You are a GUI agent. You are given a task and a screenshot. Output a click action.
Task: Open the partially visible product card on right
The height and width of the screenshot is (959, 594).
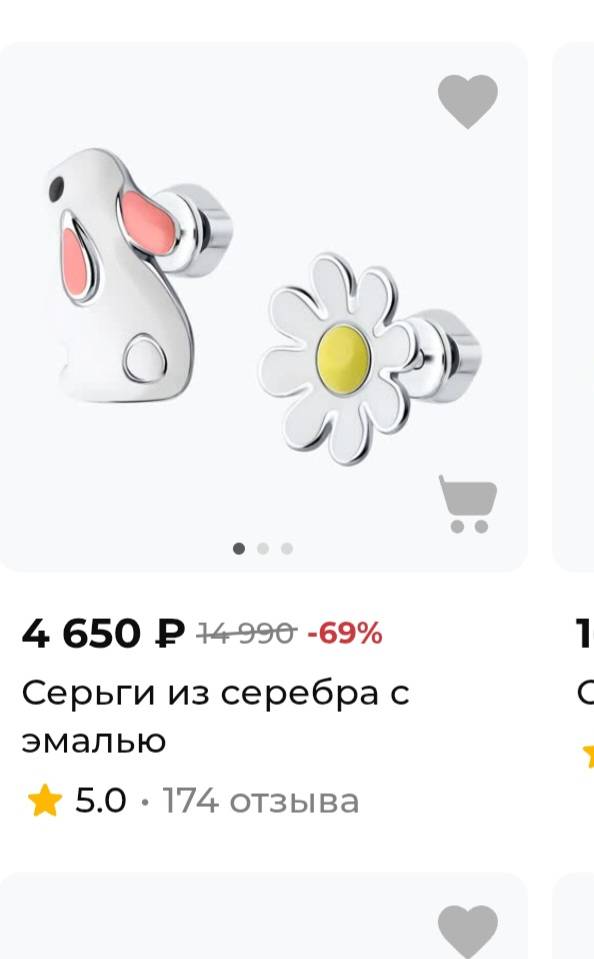tap(573, 307)
